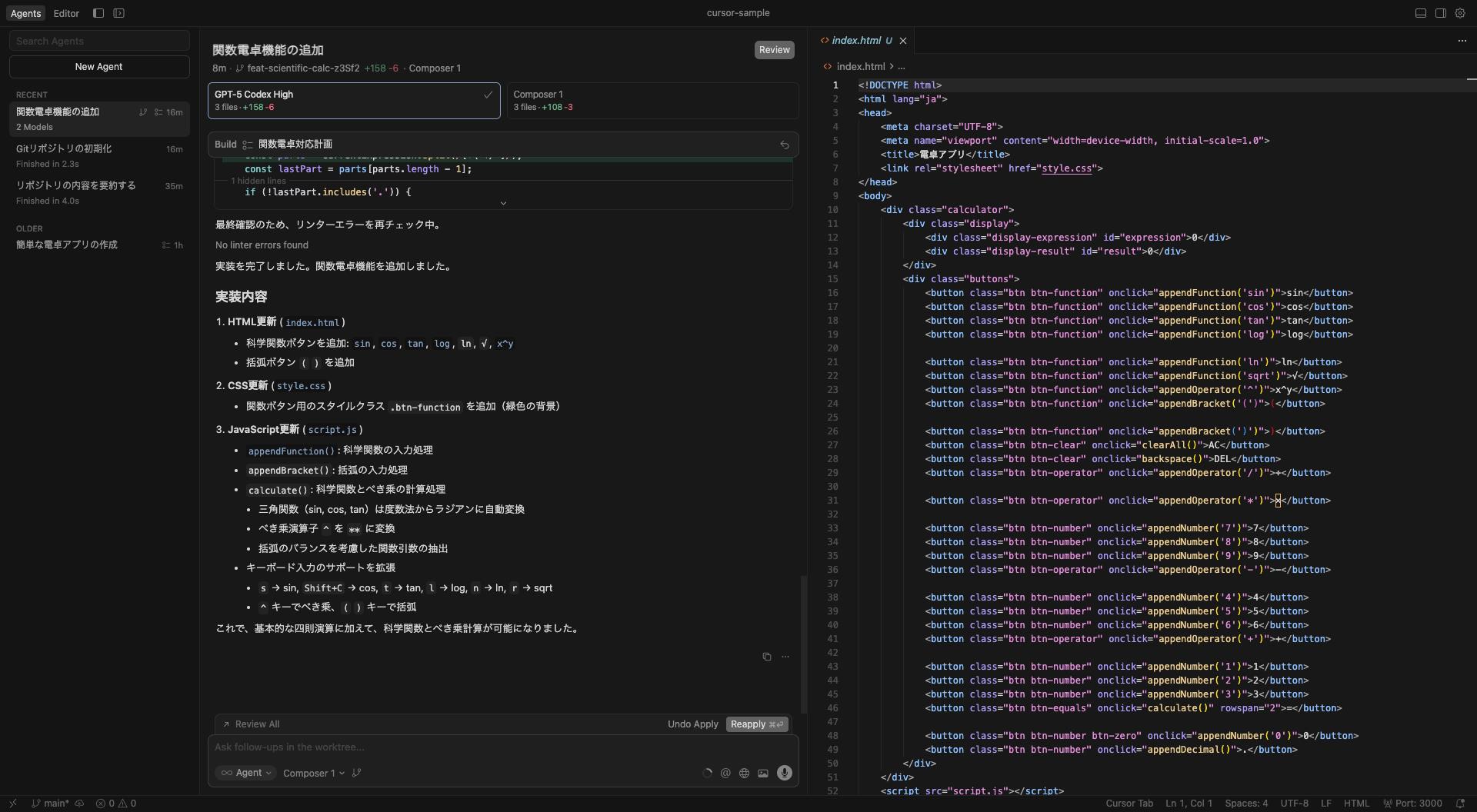Click the worktree branch icon beside Composer 1
The width and height of the screenshot is (1477, 812).
point(356,773)
